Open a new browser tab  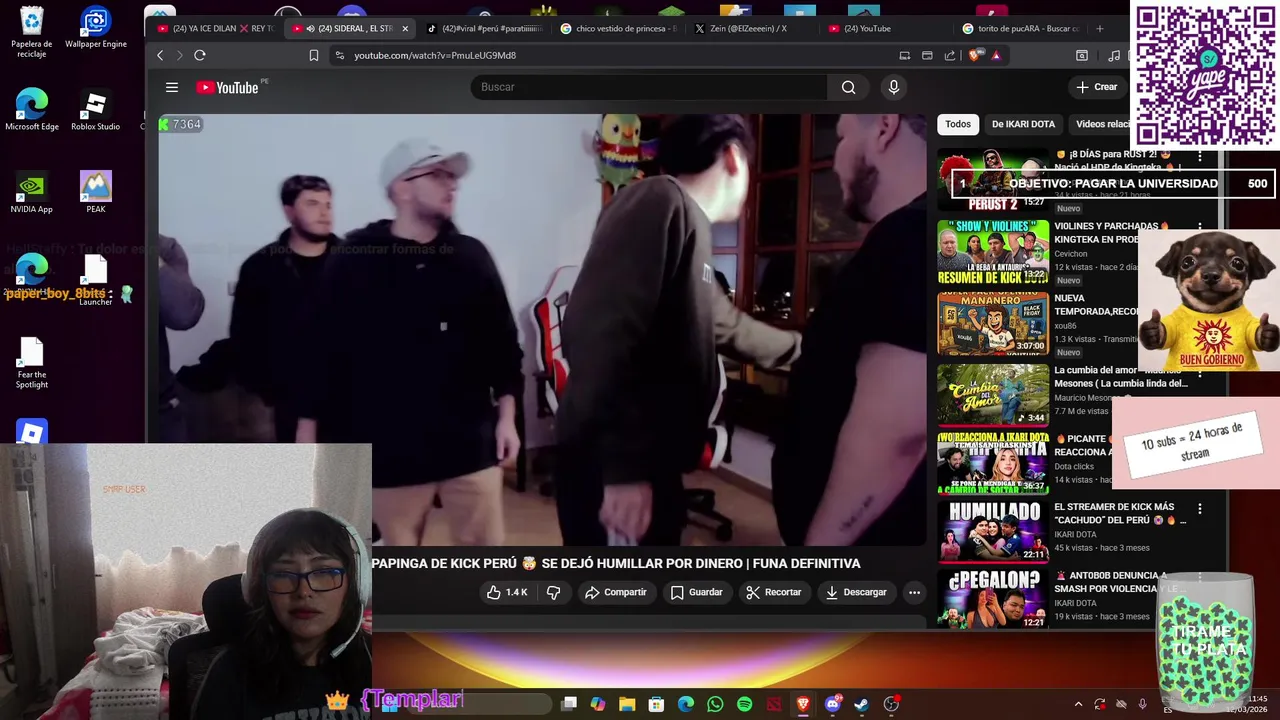pyautogui.click(x=1100, y=28)
